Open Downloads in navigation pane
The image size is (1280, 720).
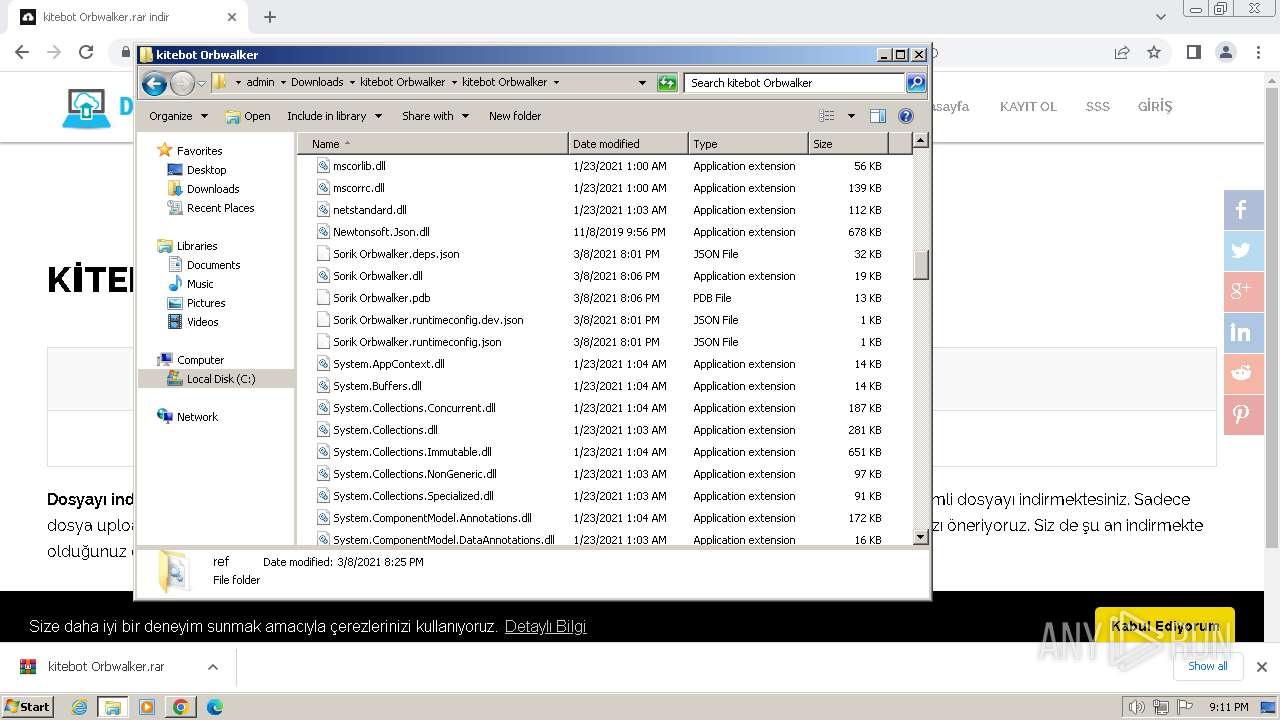coord(213,189)
